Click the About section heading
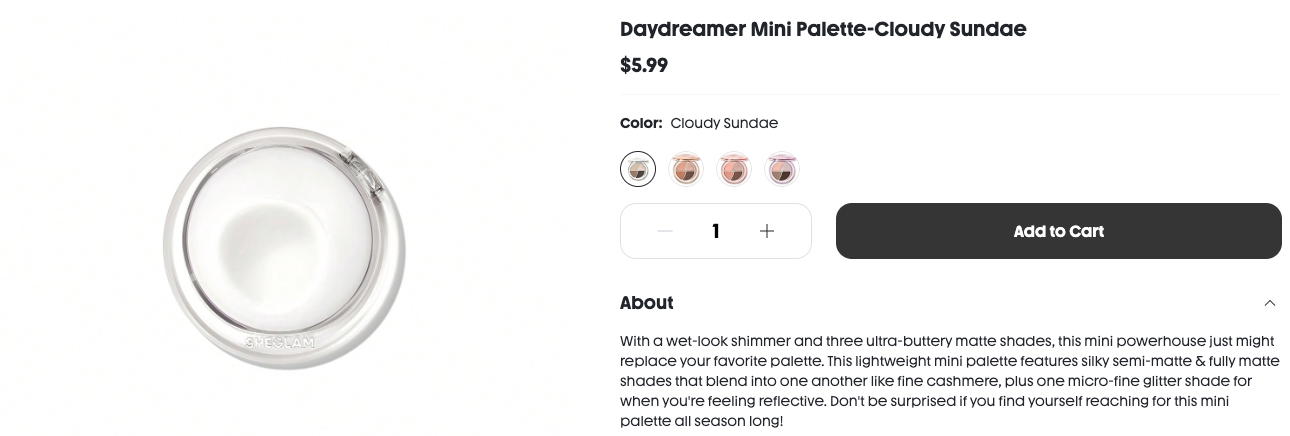 pos(647,303)
